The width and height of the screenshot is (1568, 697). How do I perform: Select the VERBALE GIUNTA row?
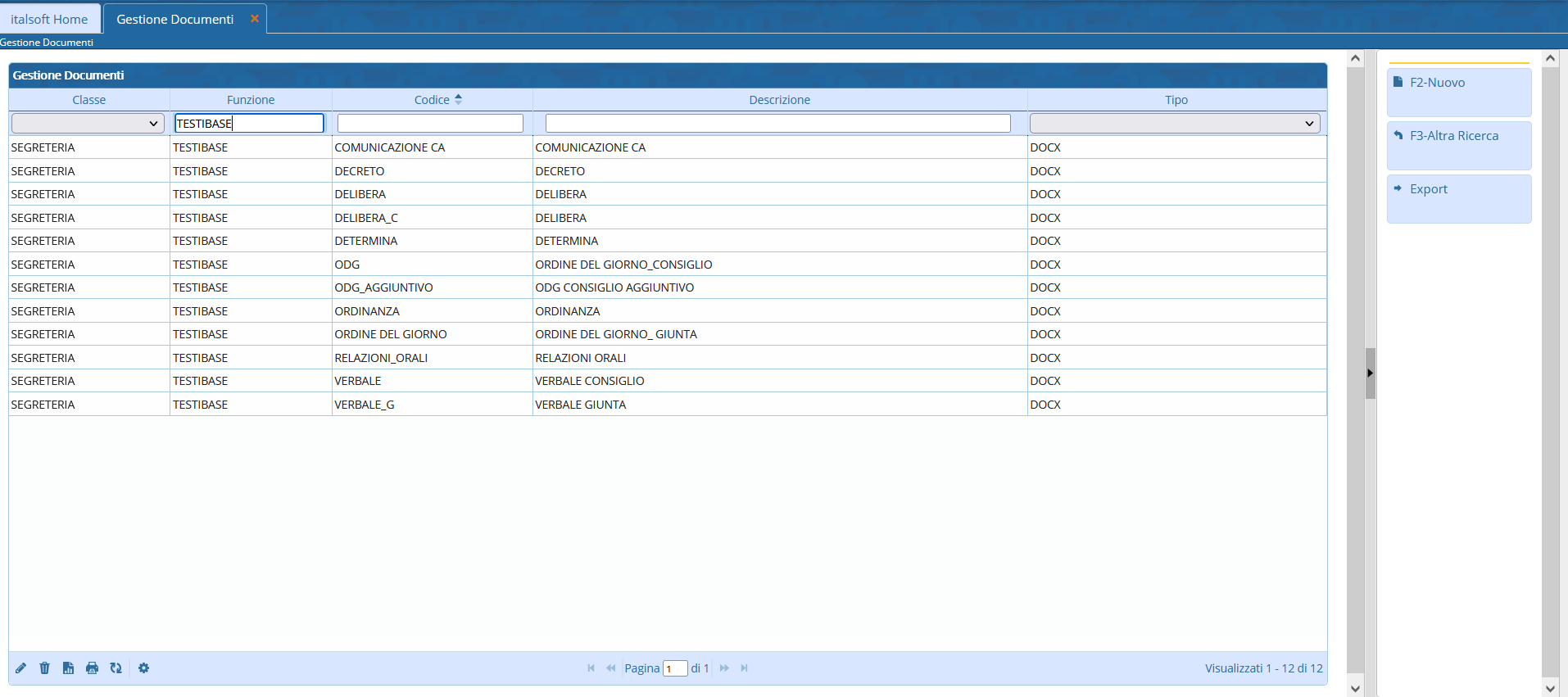tap(580, 405)
